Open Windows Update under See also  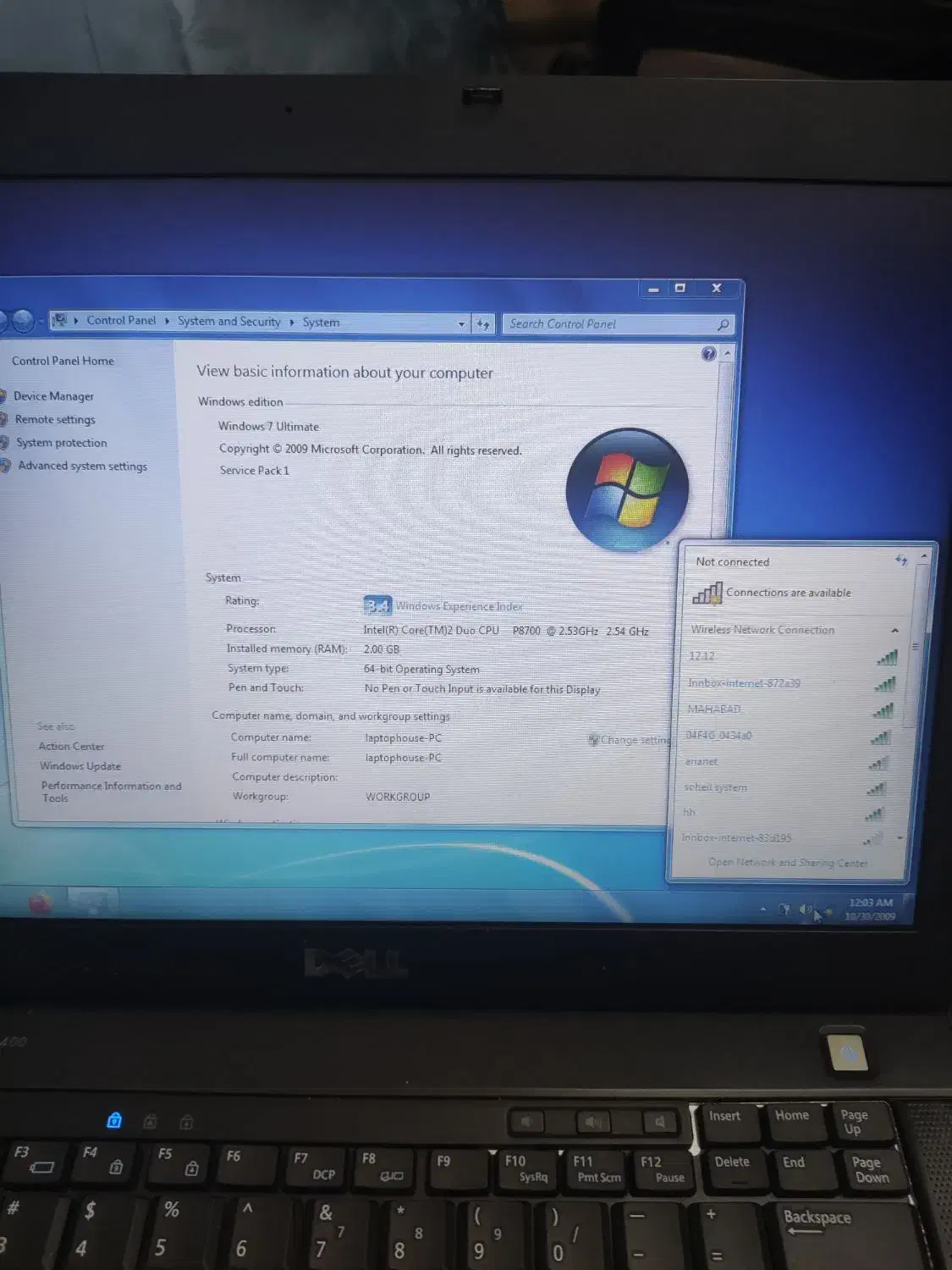pos(80,766)
